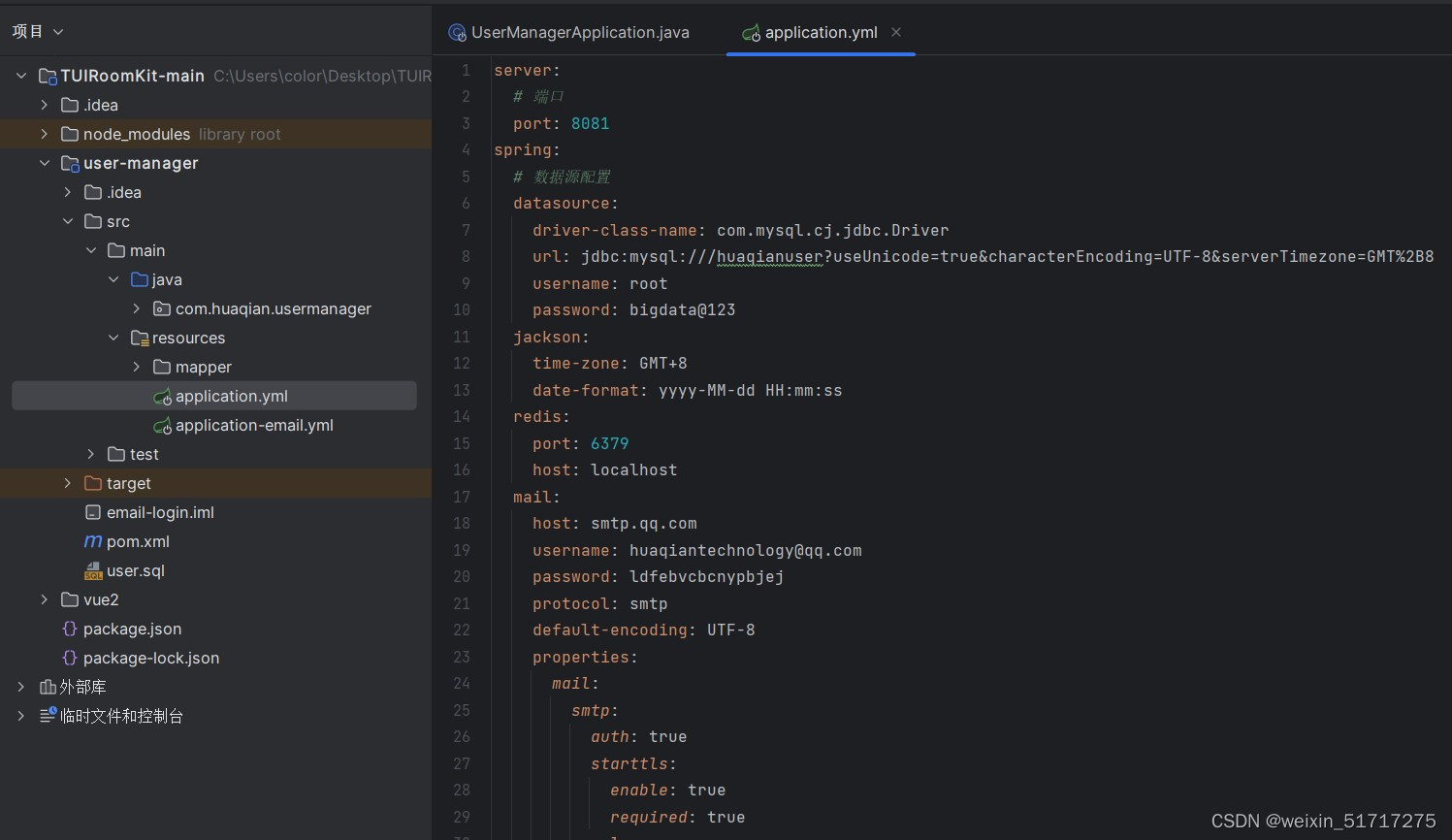Screen dimensions: 1452x840
Task: Open the 项目 view dropdown
Action: (37, 30)
